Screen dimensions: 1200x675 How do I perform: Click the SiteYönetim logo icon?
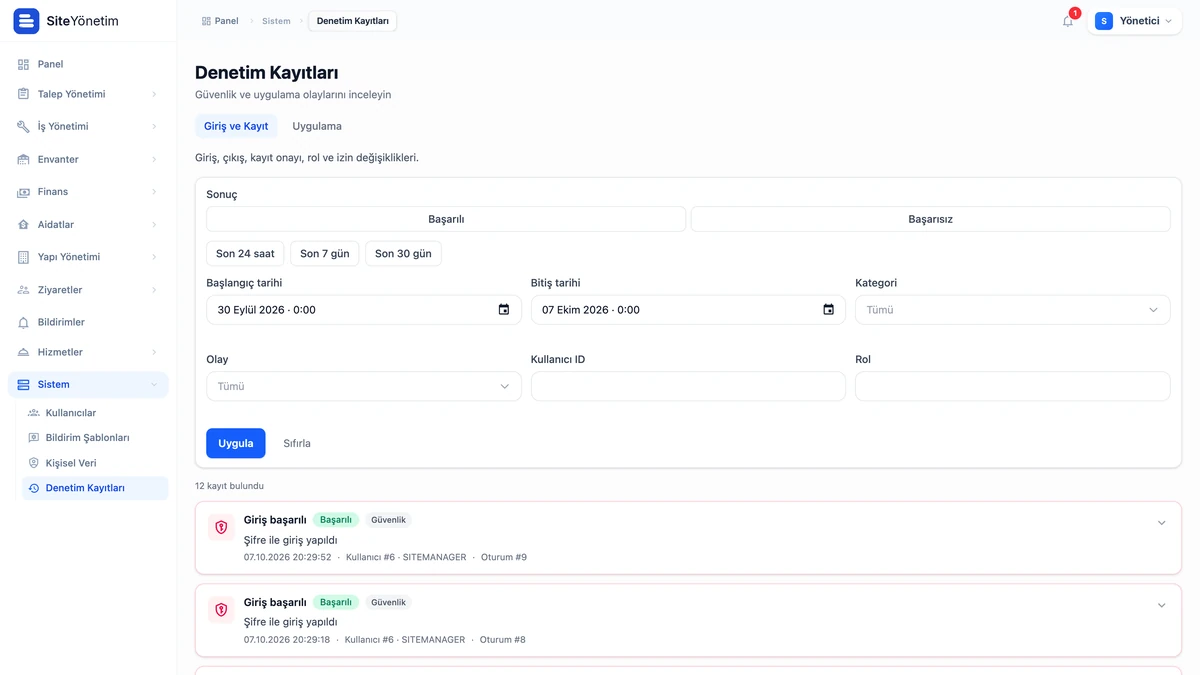pos(26,21)
